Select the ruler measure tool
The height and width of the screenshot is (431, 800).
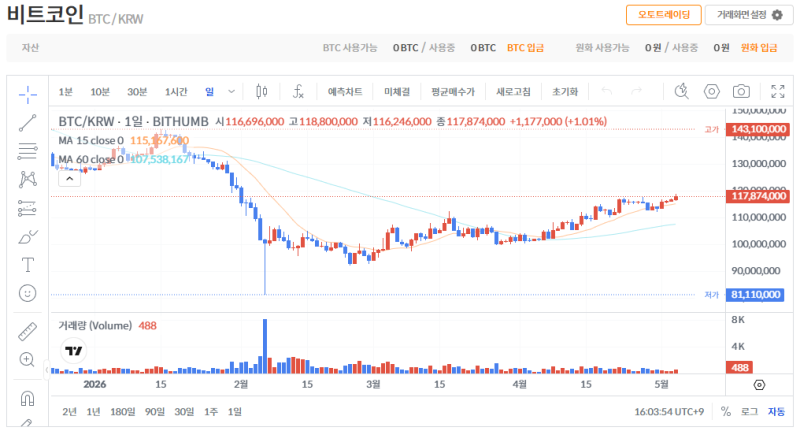tap(28, 332)
